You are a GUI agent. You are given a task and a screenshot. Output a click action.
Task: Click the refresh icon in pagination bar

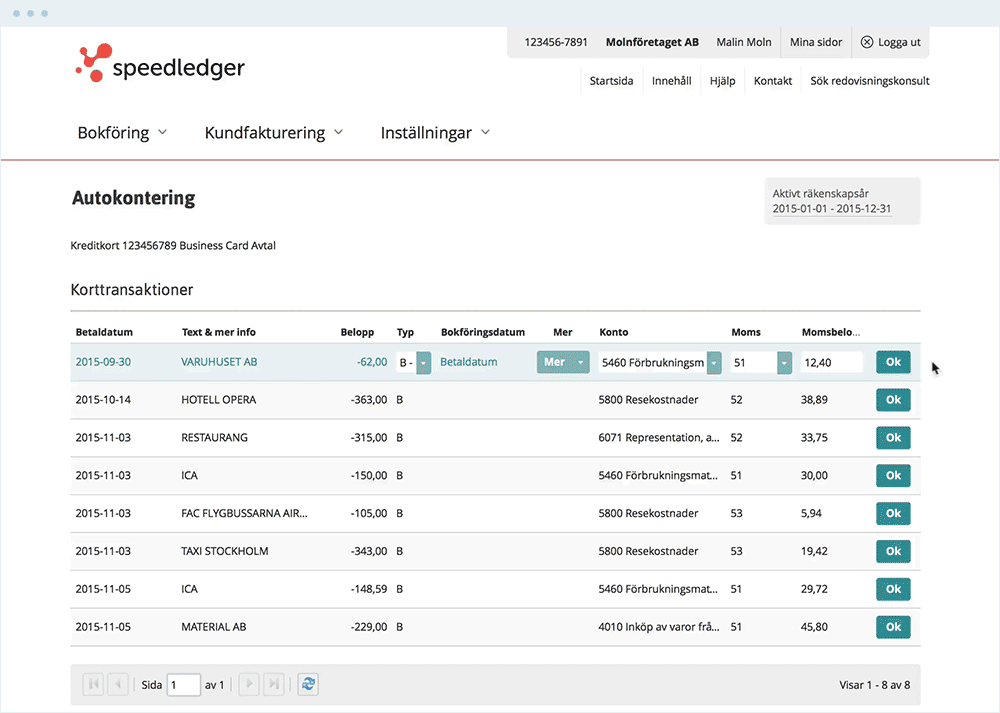(308, 684)
